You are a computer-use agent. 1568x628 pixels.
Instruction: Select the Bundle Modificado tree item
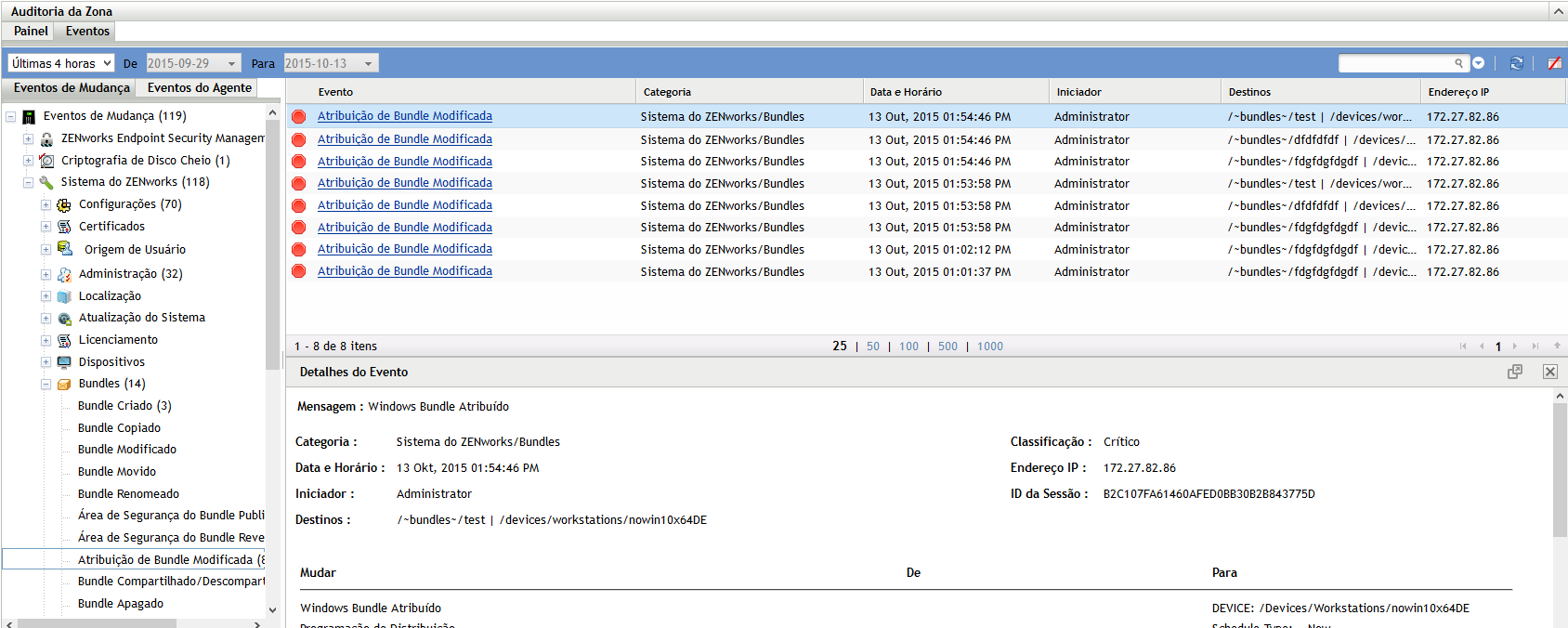127,450
